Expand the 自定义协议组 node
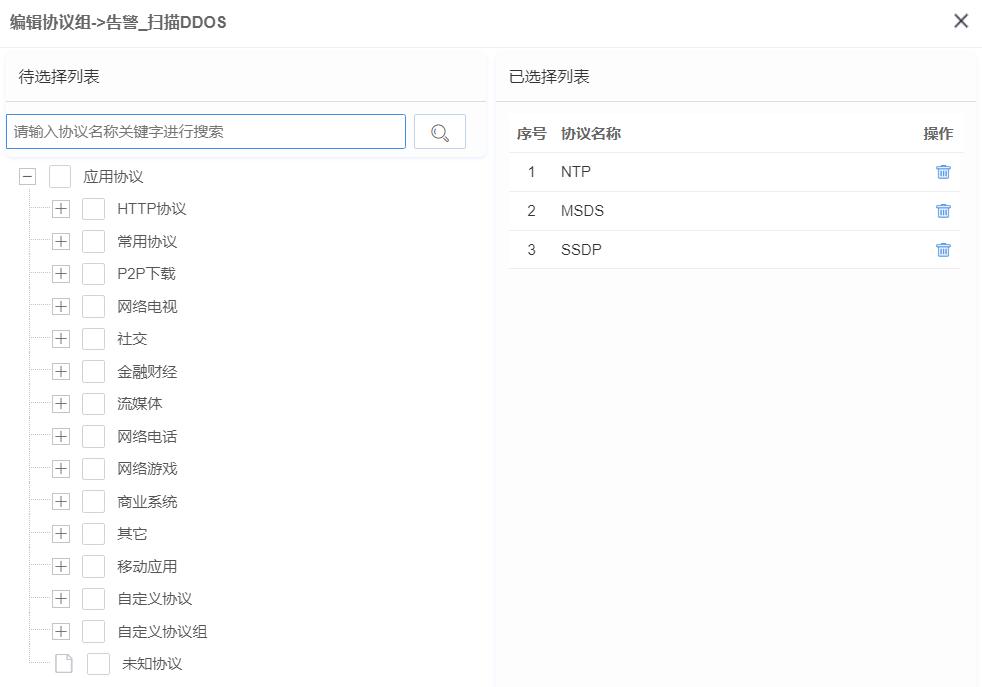This screenshot has width=982, height=687. coord(61,631)
